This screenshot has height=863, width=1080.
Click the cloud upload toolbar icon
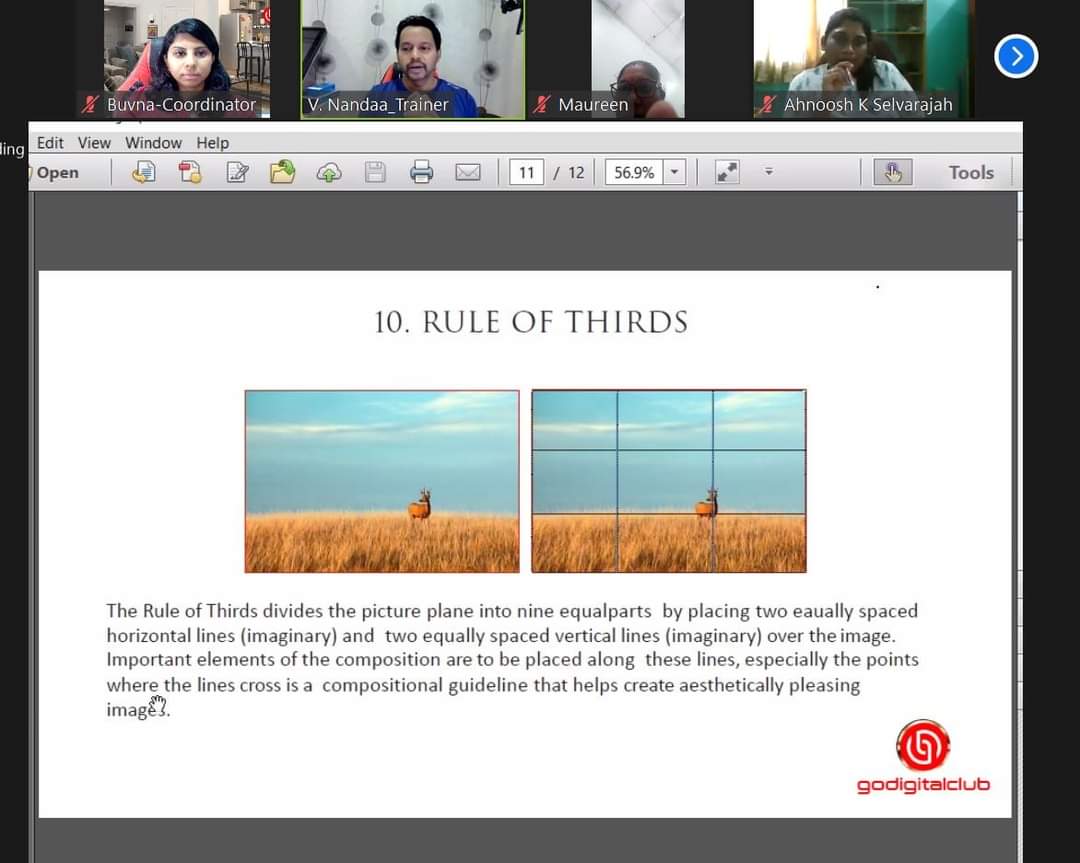tap(329, 172)
